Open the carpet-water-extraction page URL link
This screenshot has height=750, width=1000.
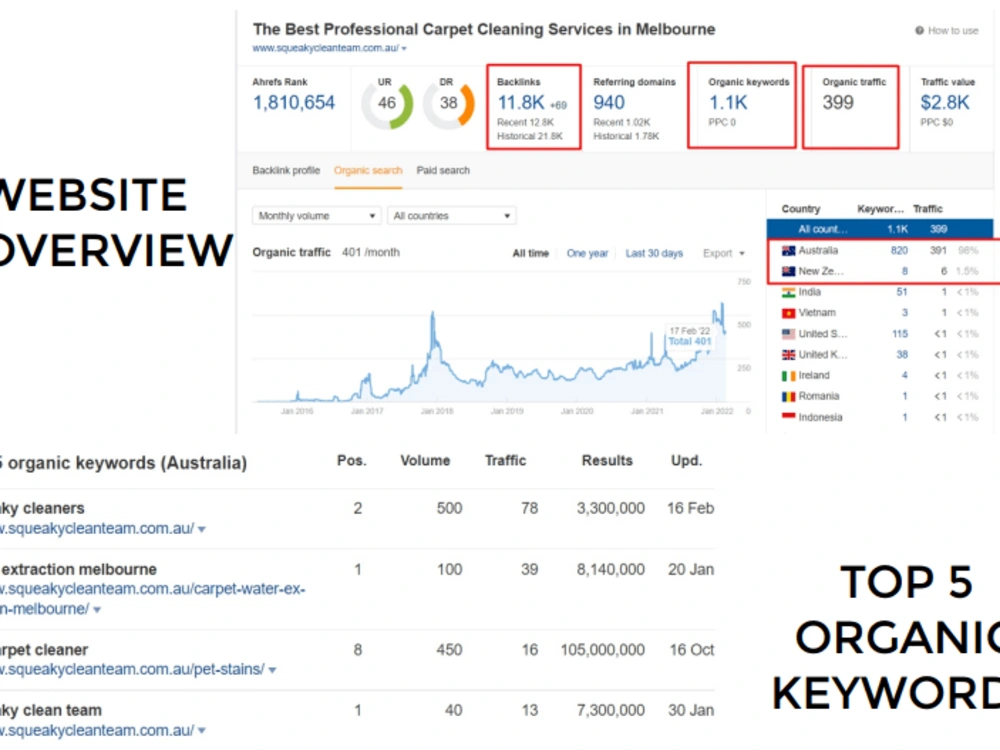152,599
